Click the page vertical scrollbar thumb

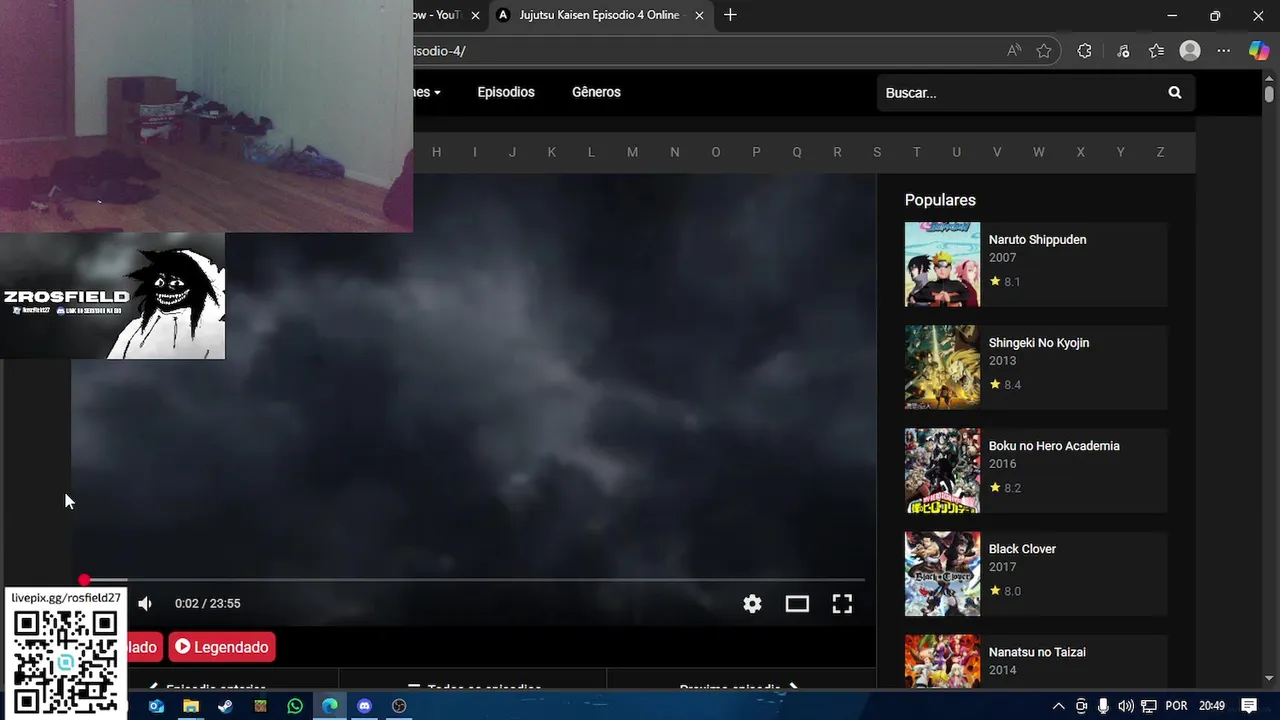(x=1269, y=94)
